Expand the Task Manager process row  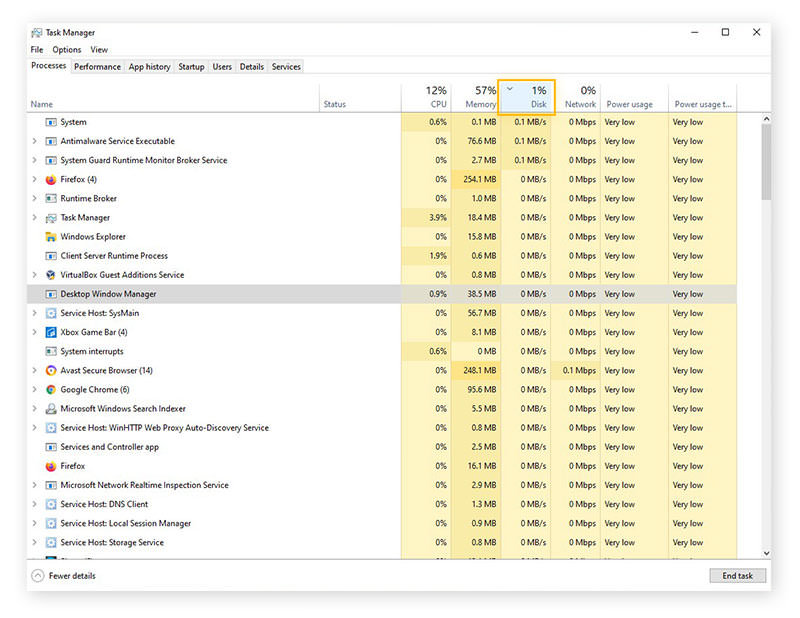coord(35,217)
